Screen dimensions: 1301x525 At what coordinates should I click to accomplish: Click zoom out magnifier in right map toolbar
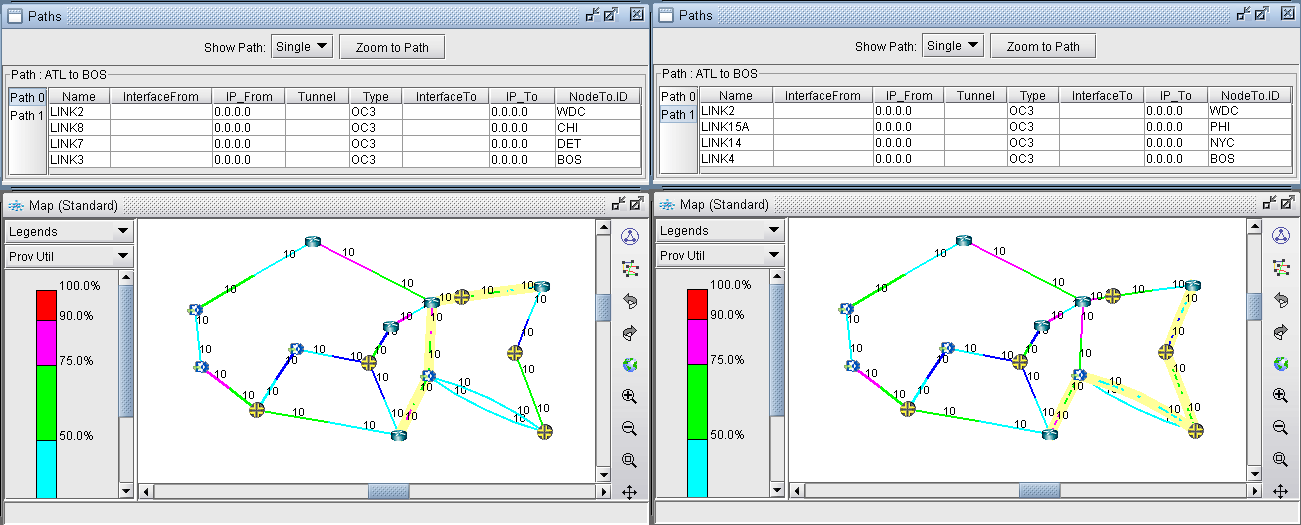(x=1280, y=428)
